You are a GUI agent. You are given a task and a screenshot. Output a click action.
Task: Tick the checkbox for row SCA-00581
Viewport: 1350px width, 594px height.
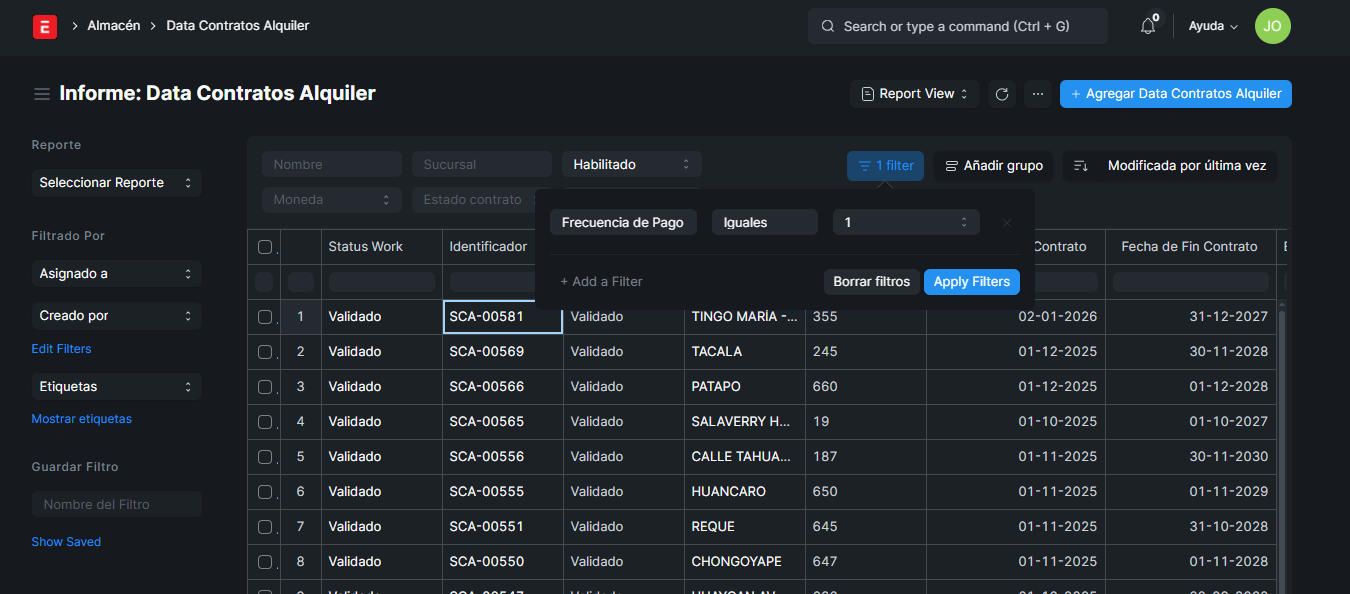click(265, 317)
